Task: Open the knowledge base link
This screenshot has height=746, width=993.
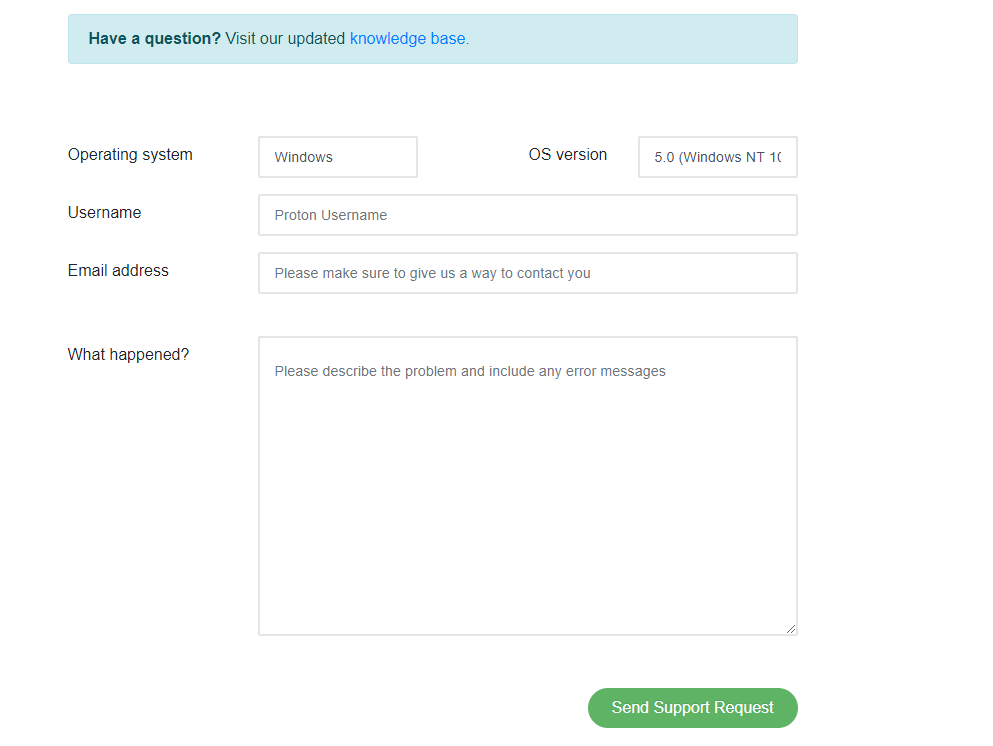Action: (407, 39)
